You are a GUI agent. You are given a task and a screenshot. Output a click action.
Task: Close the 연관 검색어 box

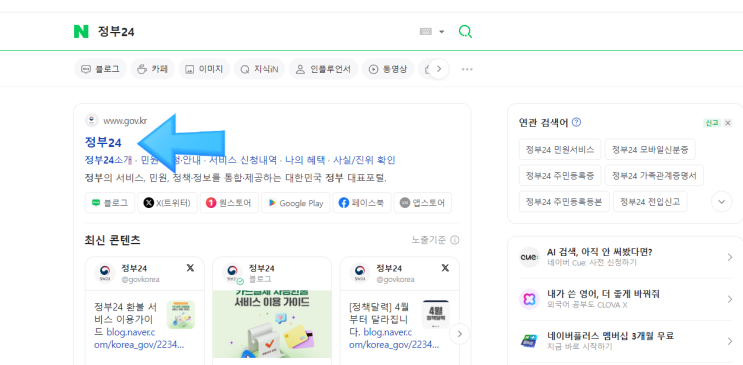(x=728, y=123)
